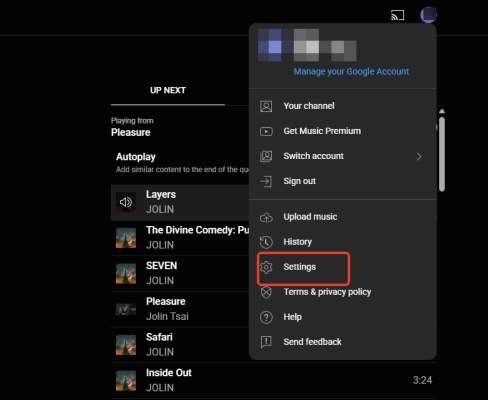Open Terms & privacy policy entry
The height and width of the screenshot is (400, 488).
point(343,292)
